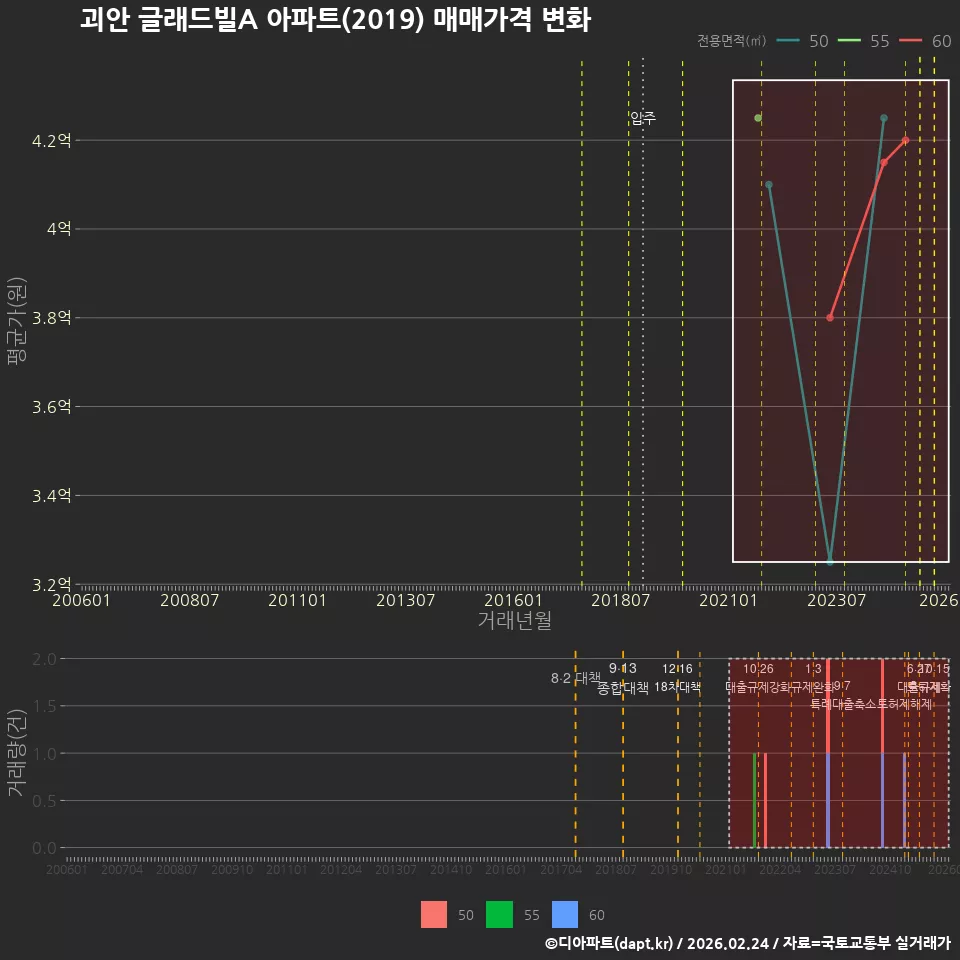Select the green 55 line in top legend
This screenshot has width=960, height=960.
[x=849, y=41]
